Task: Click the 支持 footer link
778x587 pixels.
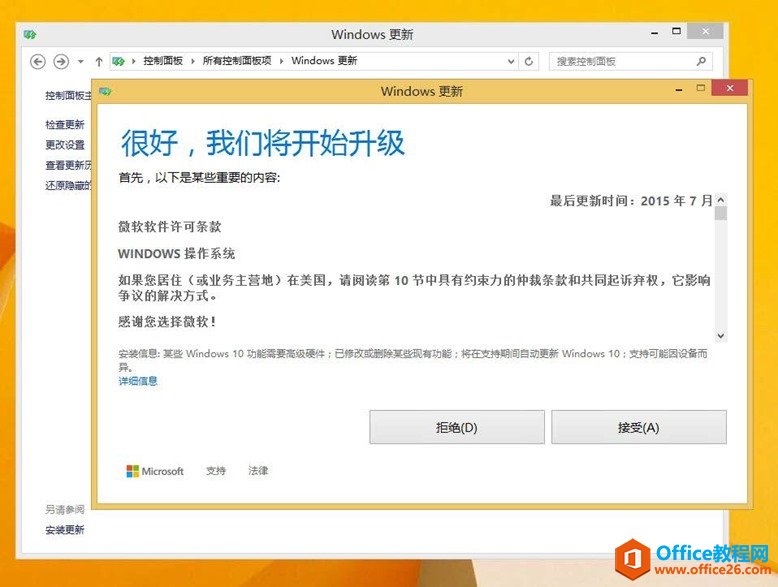Action: 216,471
